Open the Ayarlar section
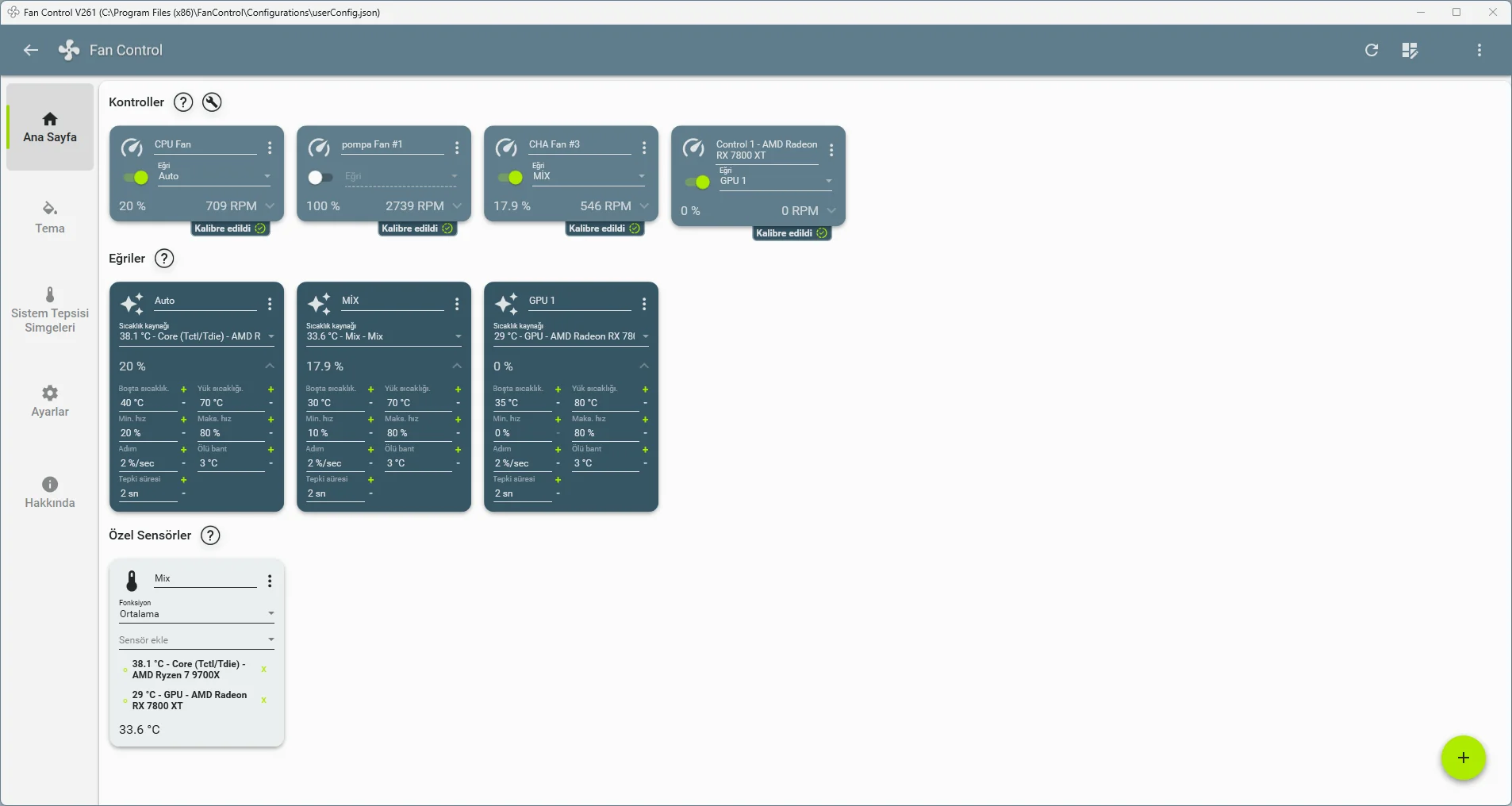 (x=50, y=401)
